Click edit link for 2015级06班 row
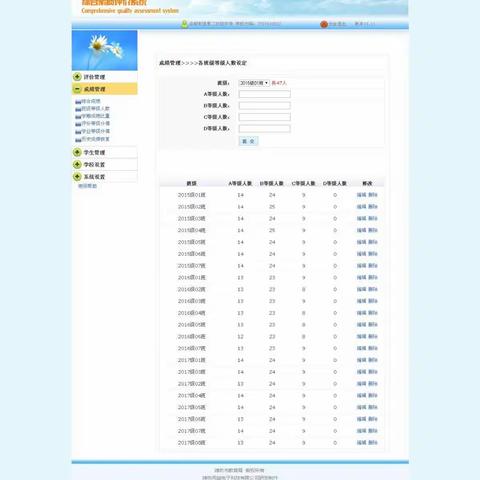This screenshot has width=480, height=480. (x=361, y=254)
